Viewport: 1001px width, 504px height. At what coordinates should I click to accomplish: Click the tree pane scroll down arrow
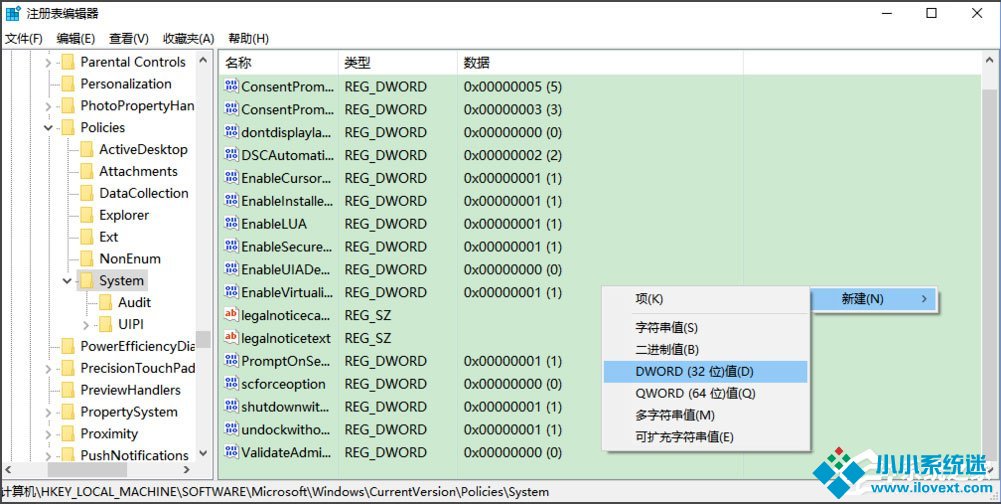[203, 454]
